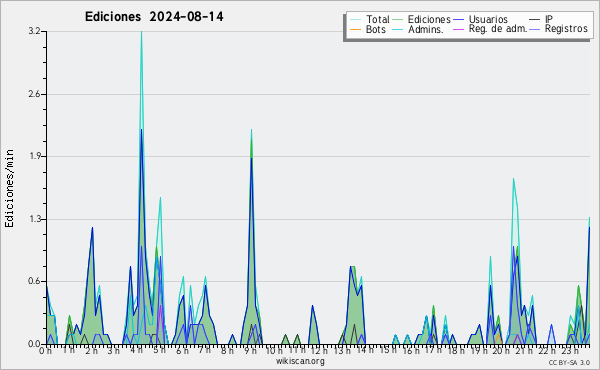The height and width of the screenshot is (370, 600).
Task: Click the magenta Reg. de adm. legend line
Action: click(458, 29)
